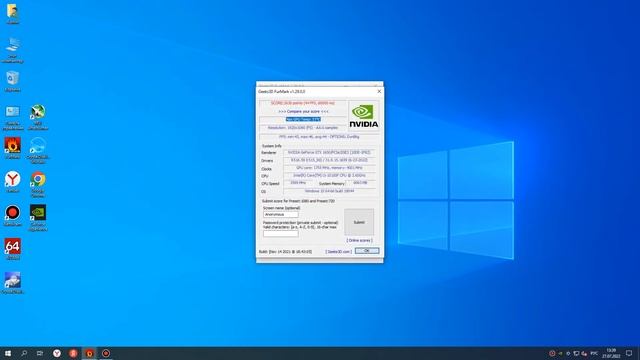Select the This PC desktop icon
This screenshot has width=640, height=360.
click(12, 50)
